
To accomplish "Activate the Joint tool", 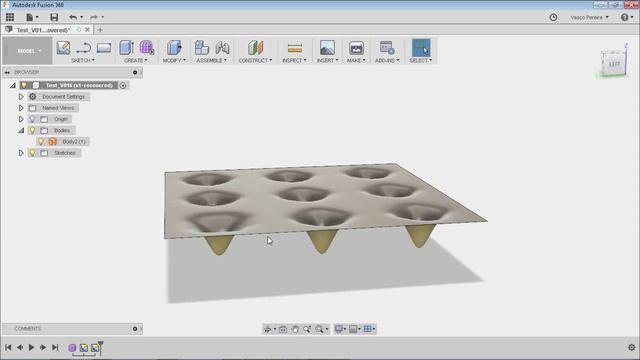I will click(222, 48).
